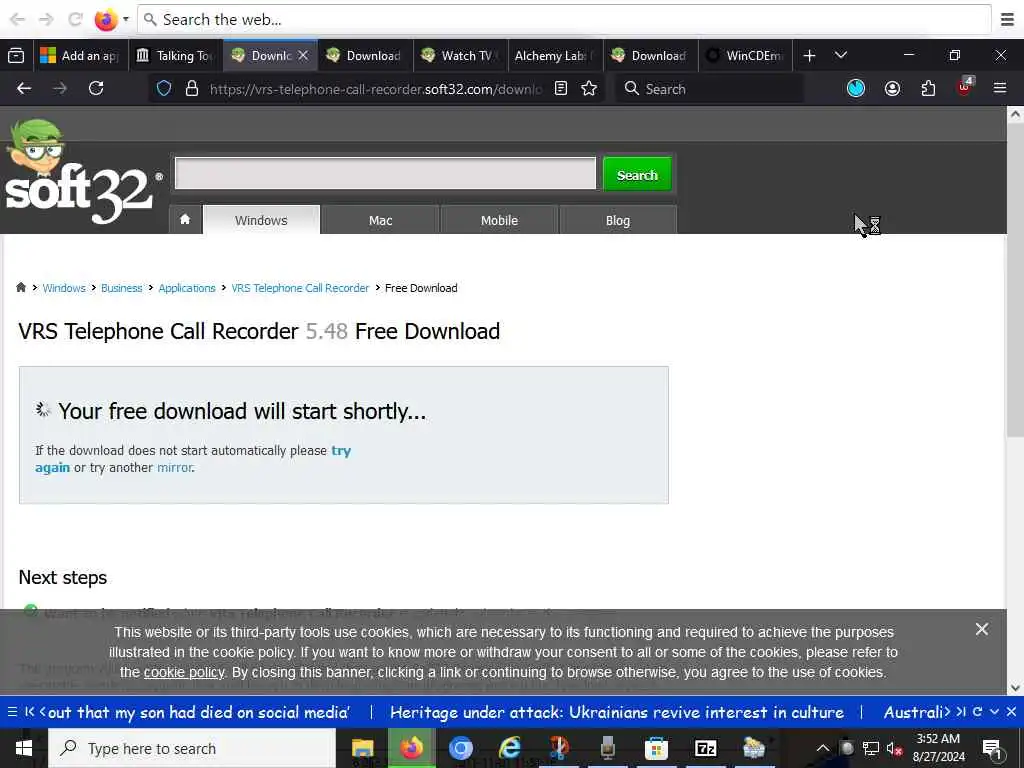
Task: Select the Windows category tab
Action: [261, 220]
